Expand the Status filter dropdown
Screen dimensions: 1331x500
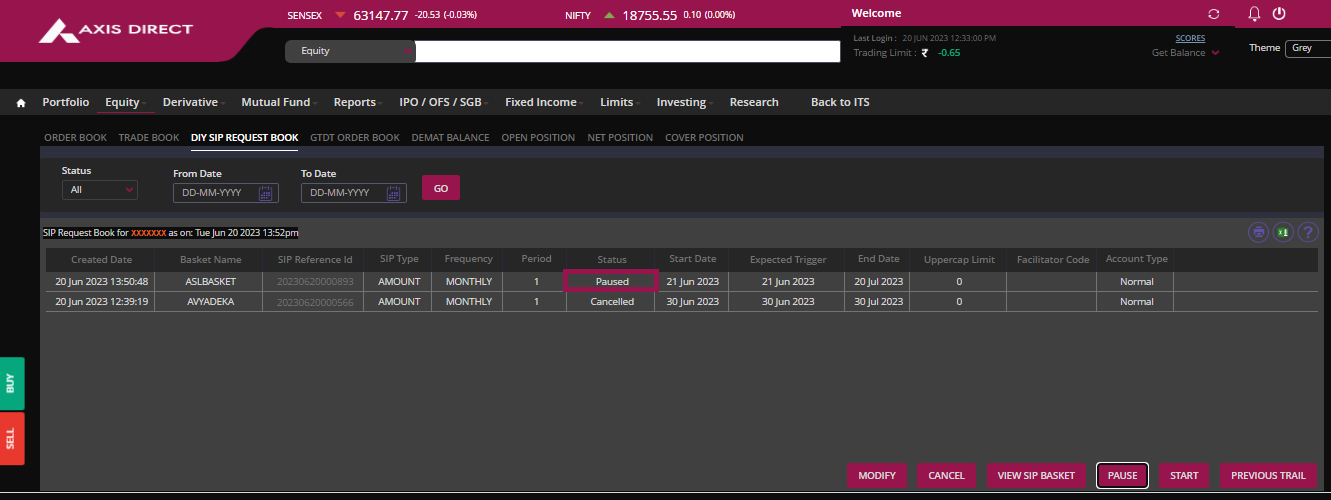coord(100,190)
